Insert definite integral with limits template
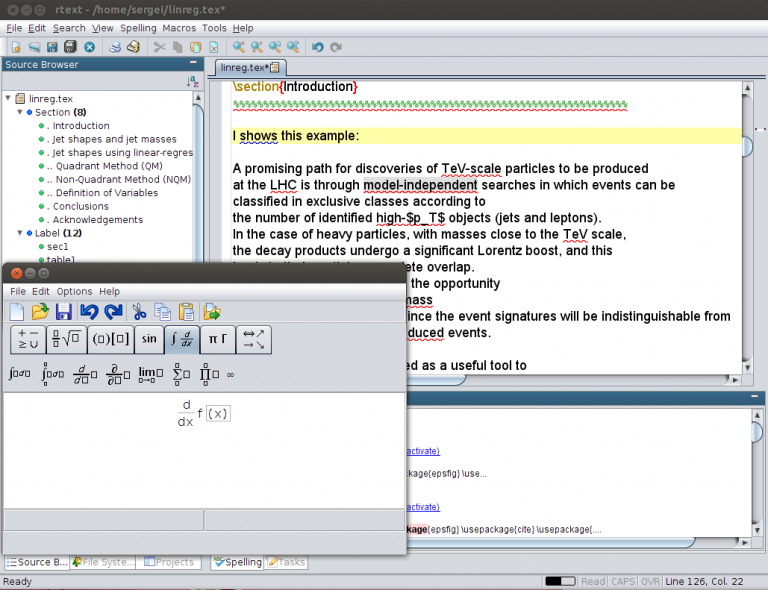Image resolution: width=768 pixels, height=590 pixels. pyautogui.click(x=52, y=374)
